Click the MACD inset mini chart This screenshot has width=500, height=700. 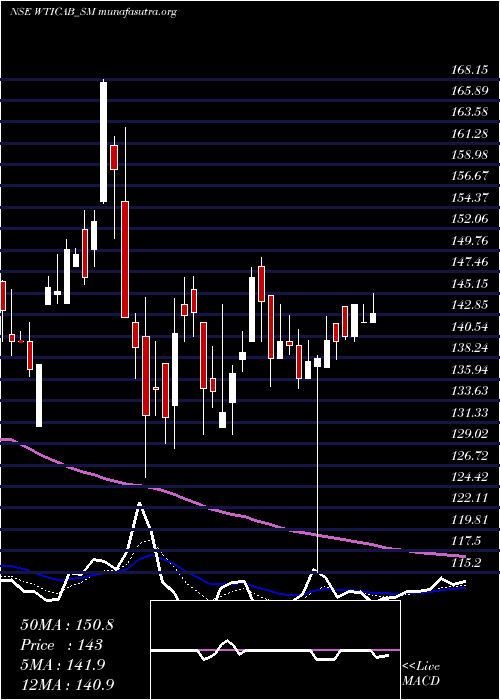click(275, 650)
